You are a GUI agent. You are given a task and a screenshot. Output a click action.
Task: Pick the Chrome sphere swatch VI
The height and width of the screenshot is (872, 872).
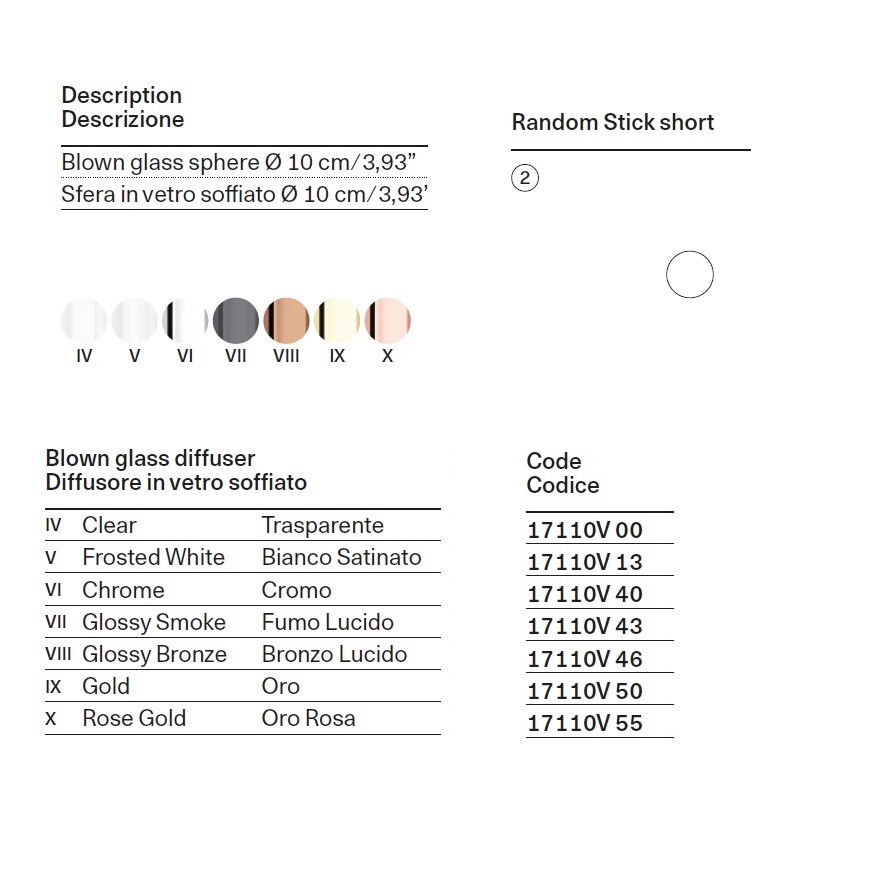tap(185, 321)
